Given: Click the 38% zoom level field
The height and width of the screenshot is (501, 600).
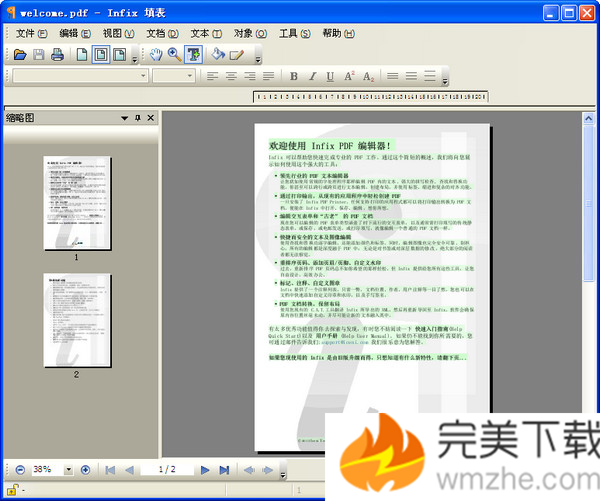Looking at the screenshot, I should pyautogui.click(x=46, y=470).
